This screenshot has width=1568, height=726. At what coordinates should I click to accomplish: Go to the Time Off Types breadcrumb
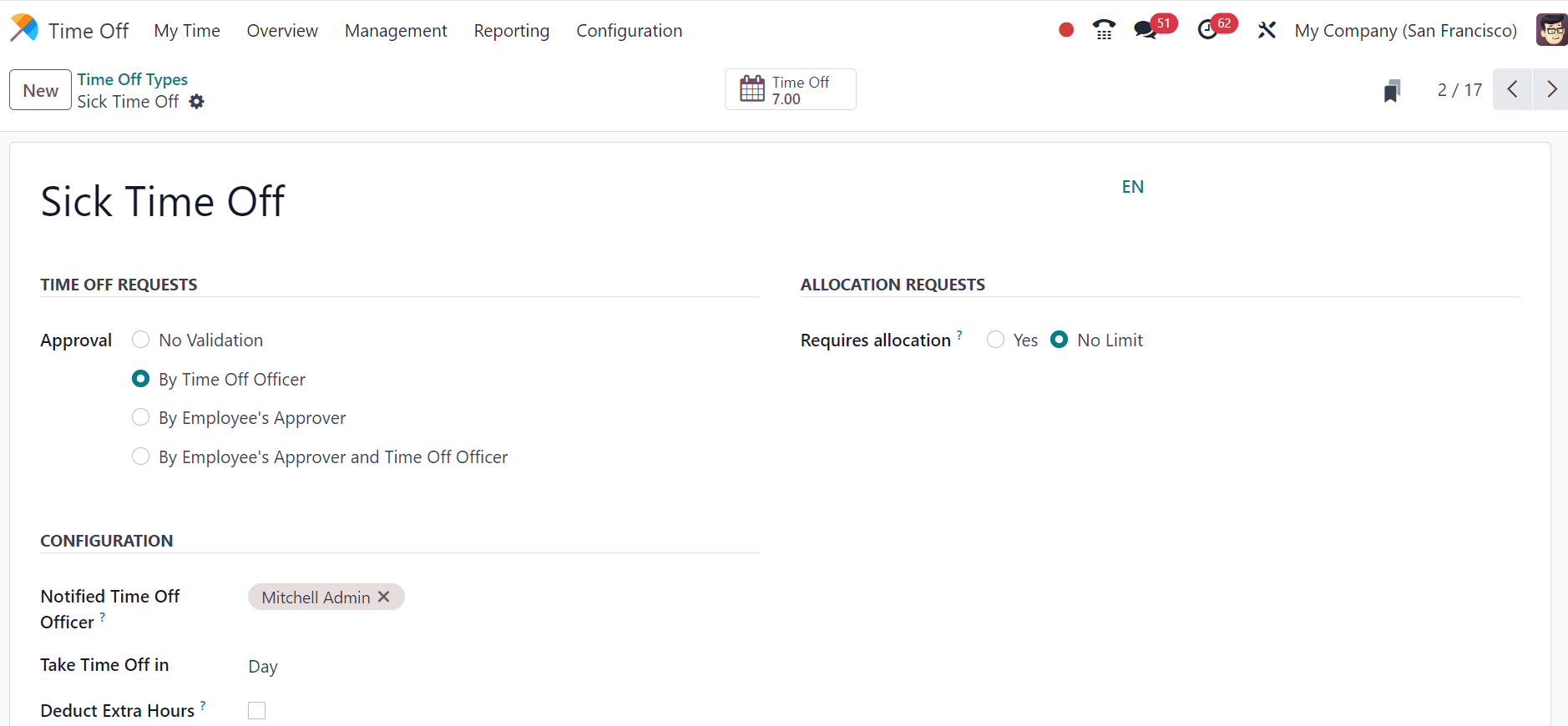(133, 79)
